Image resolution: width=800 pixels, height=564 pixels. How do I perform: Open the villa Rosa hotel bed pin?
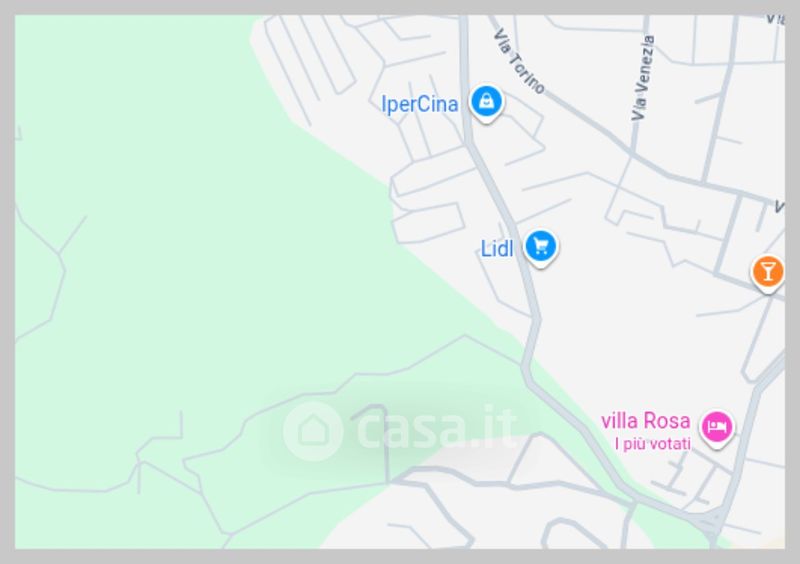pyautogui.click(x=717, y=428)
